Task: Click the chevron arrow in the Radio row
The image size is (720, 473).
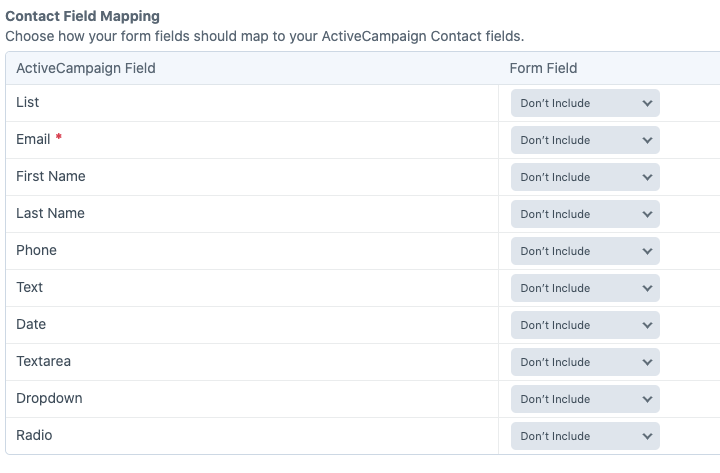Action: click(647, 436)
